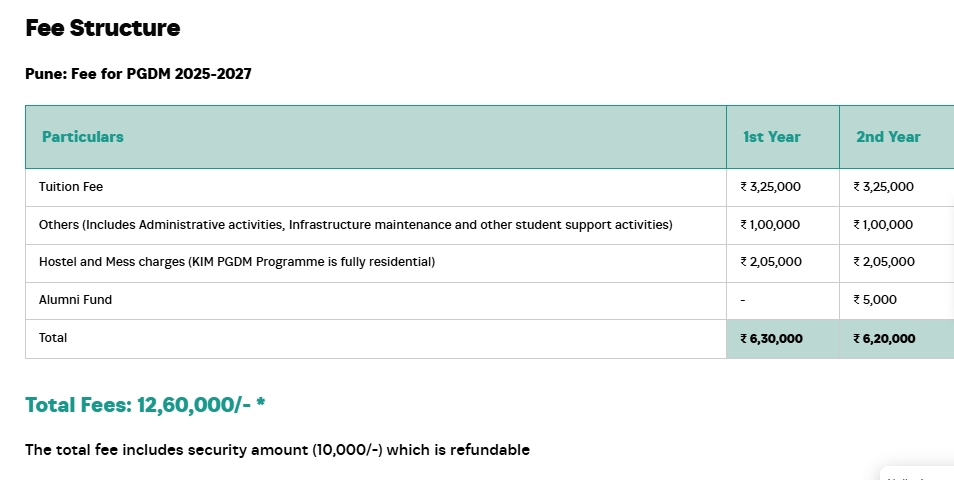Click the Alumni Fund ₹5,000 amount

click(875, 300)
